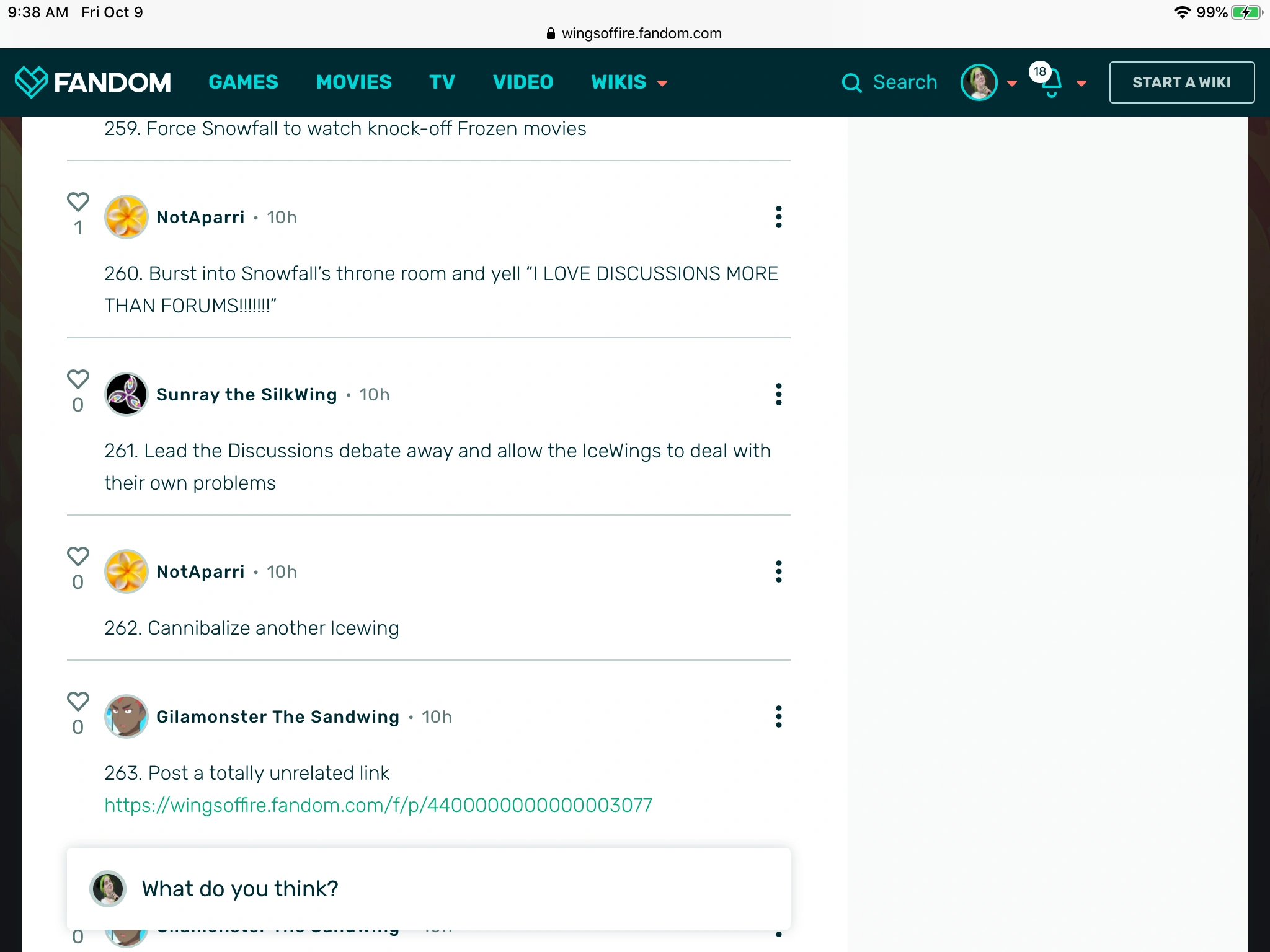This screenshot has height=952, width=1270.
Task: Open three-dot menu on Gilamonster's post
Action: (778, 716)
